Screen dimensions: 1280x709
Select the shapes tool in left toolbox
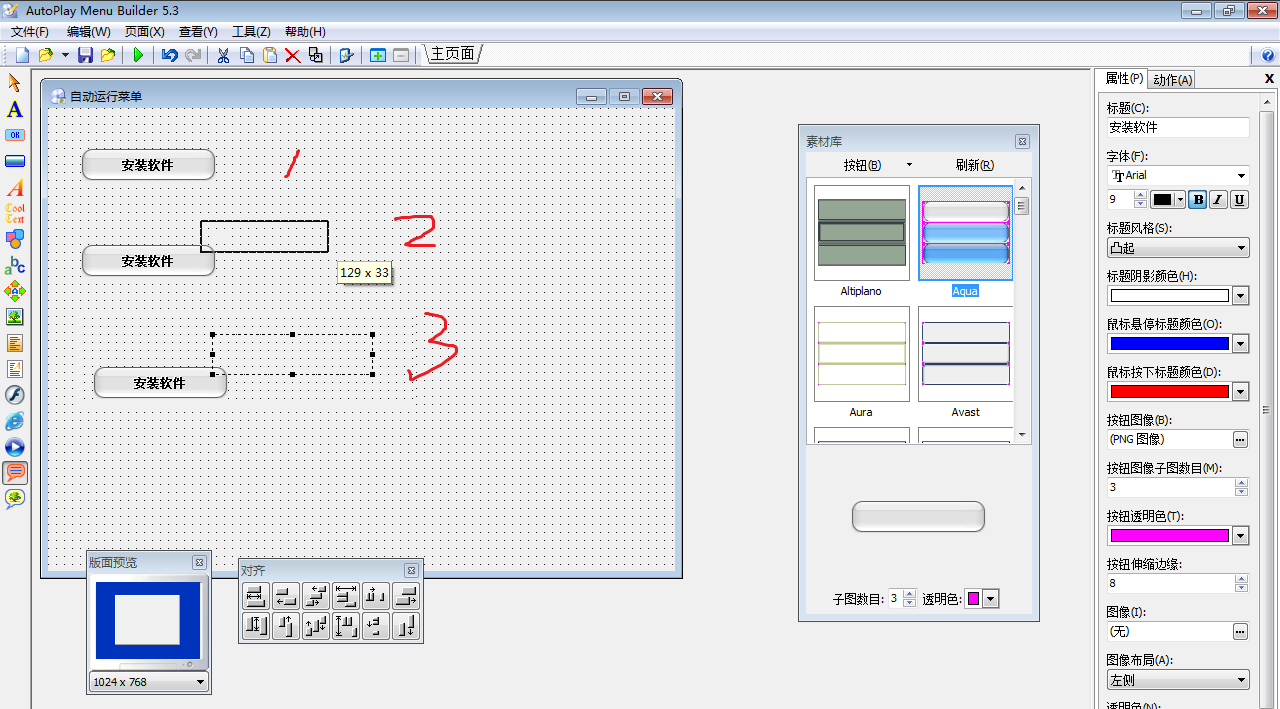pyautogui.click(x=15, y=239)
